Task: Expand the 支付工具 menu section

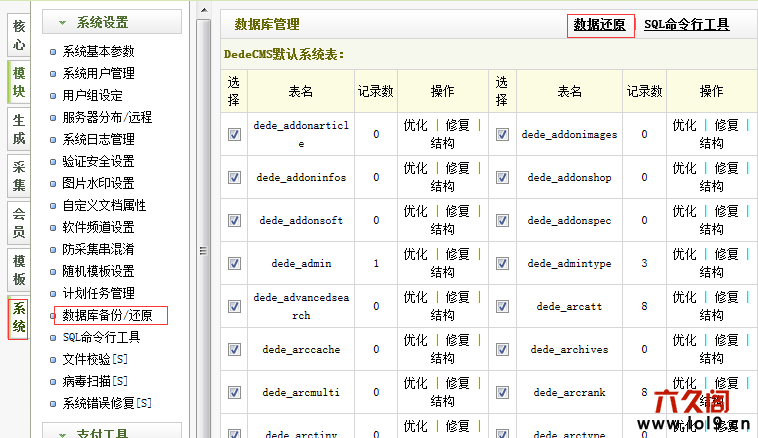Action: 112,432
